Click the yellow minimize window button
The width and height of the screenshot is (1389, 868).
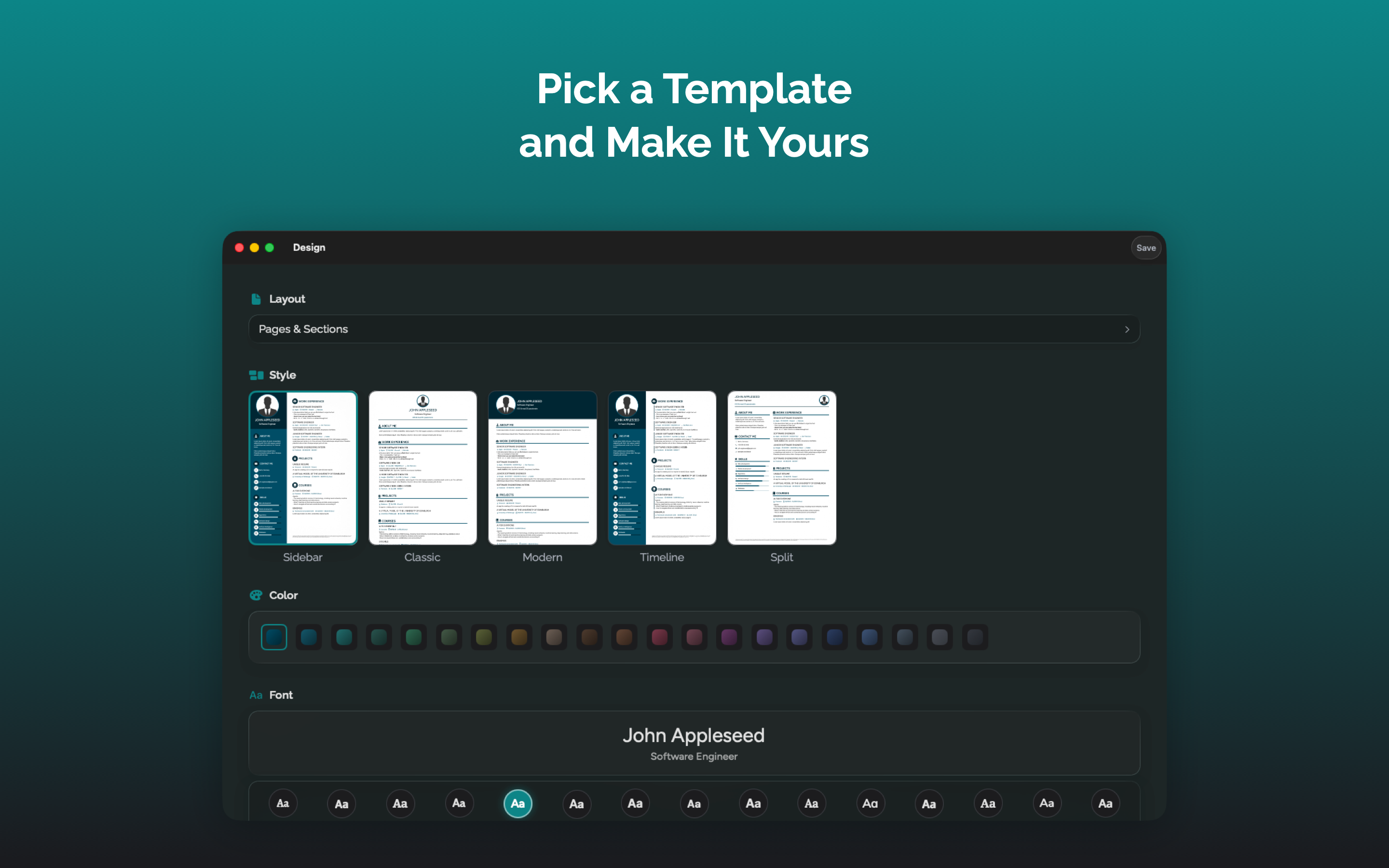(x=254, y=247)
